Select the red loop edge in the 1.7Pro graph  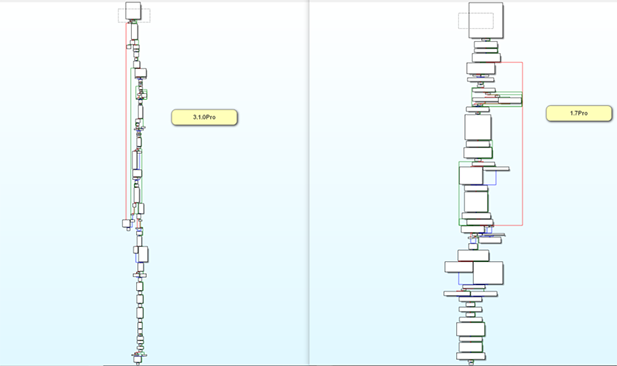[523, 144]
